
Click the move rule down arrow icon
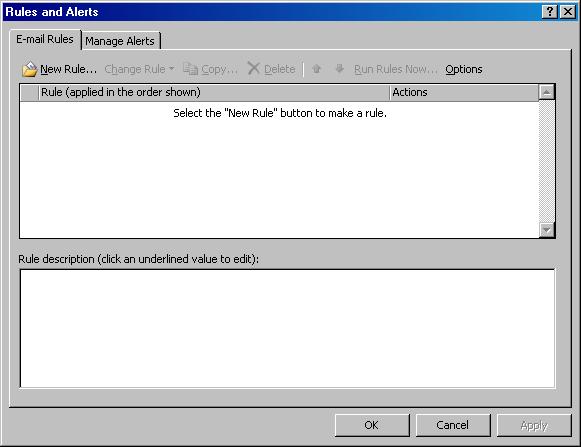pos(339,69)
